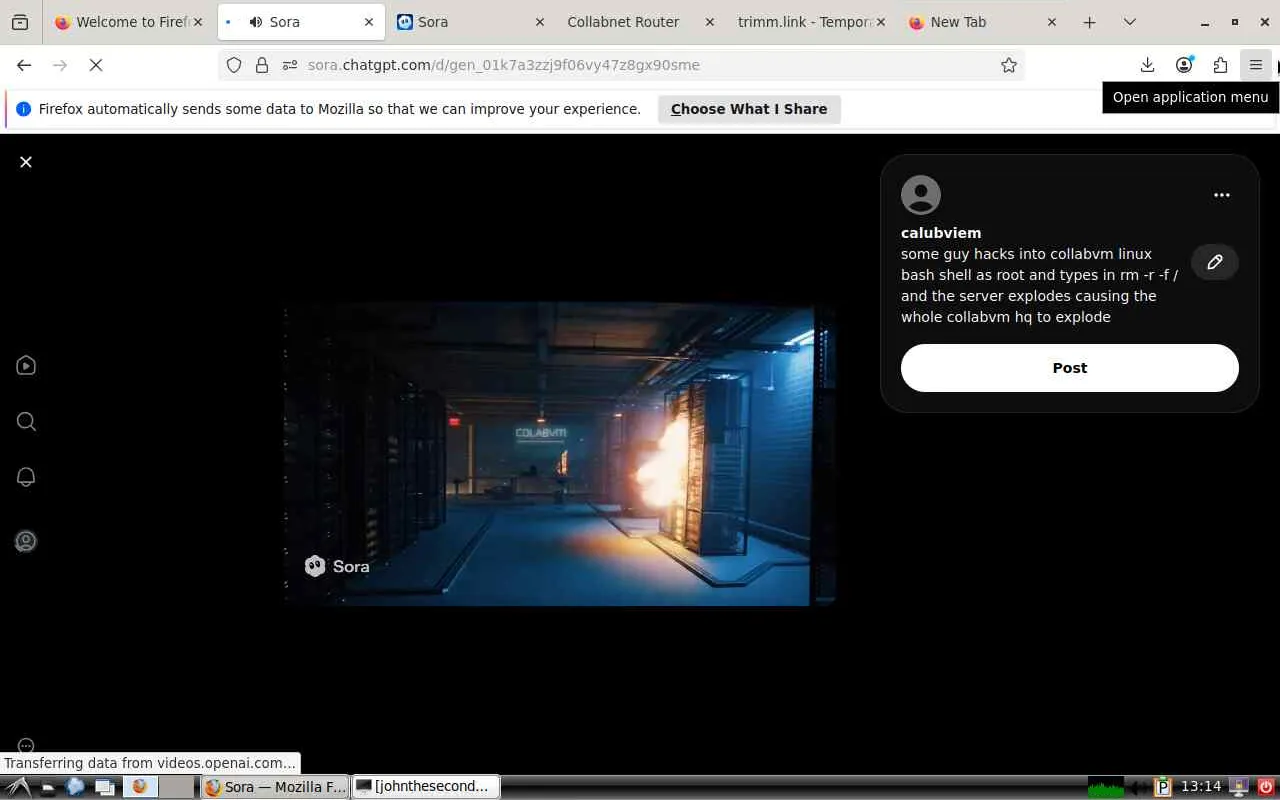Open the clipboard manager tray icon
The width and height of the screenshot is (1280, 800).
click(x=1163, y=787)
